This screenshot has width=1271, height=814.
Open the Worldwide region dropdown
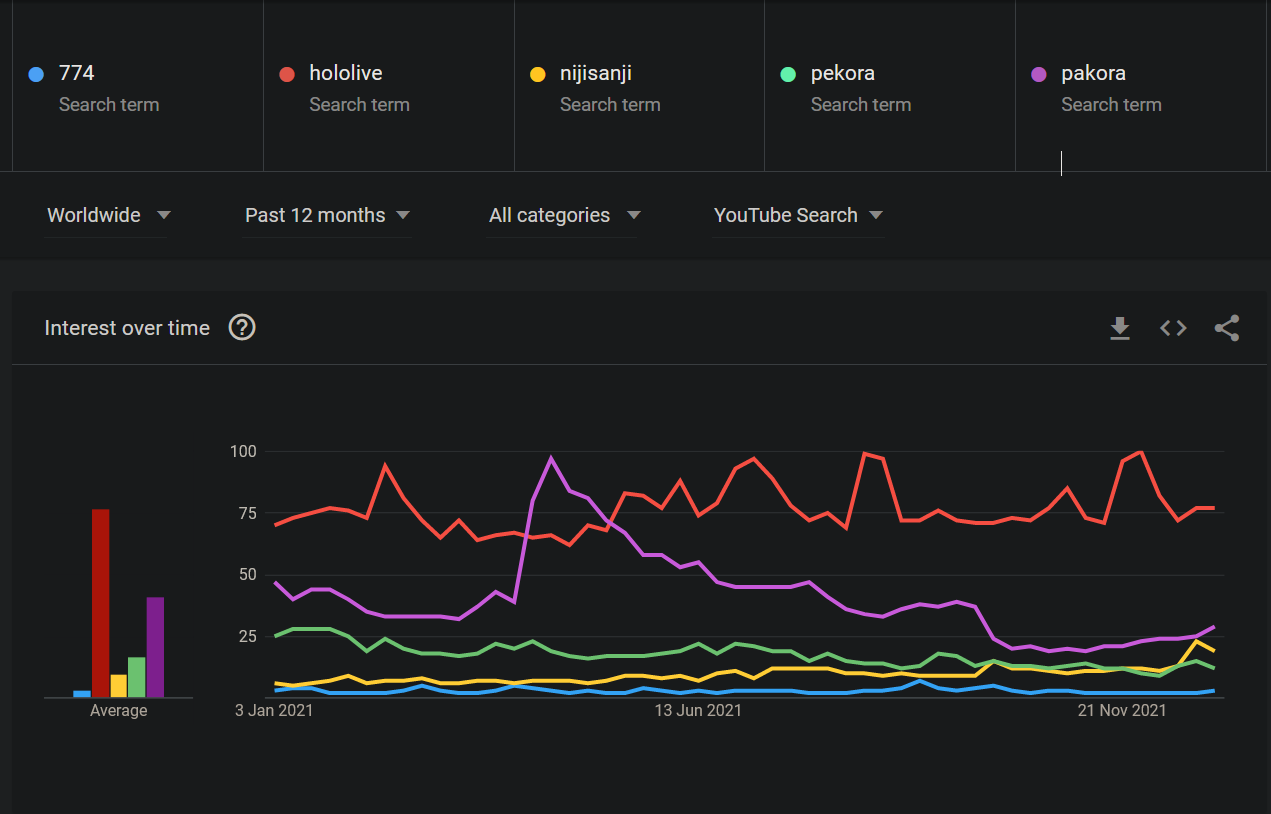(109, 215)
